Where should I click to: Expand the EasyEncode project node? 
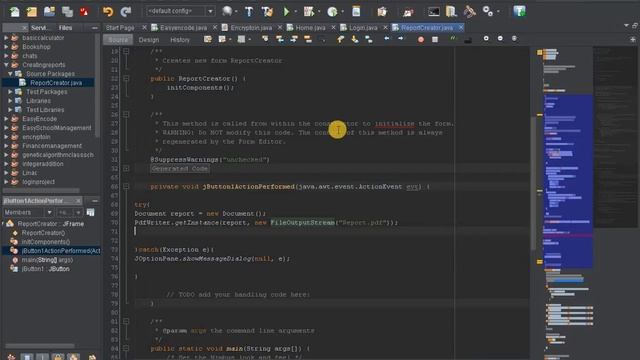click(6, 119)
